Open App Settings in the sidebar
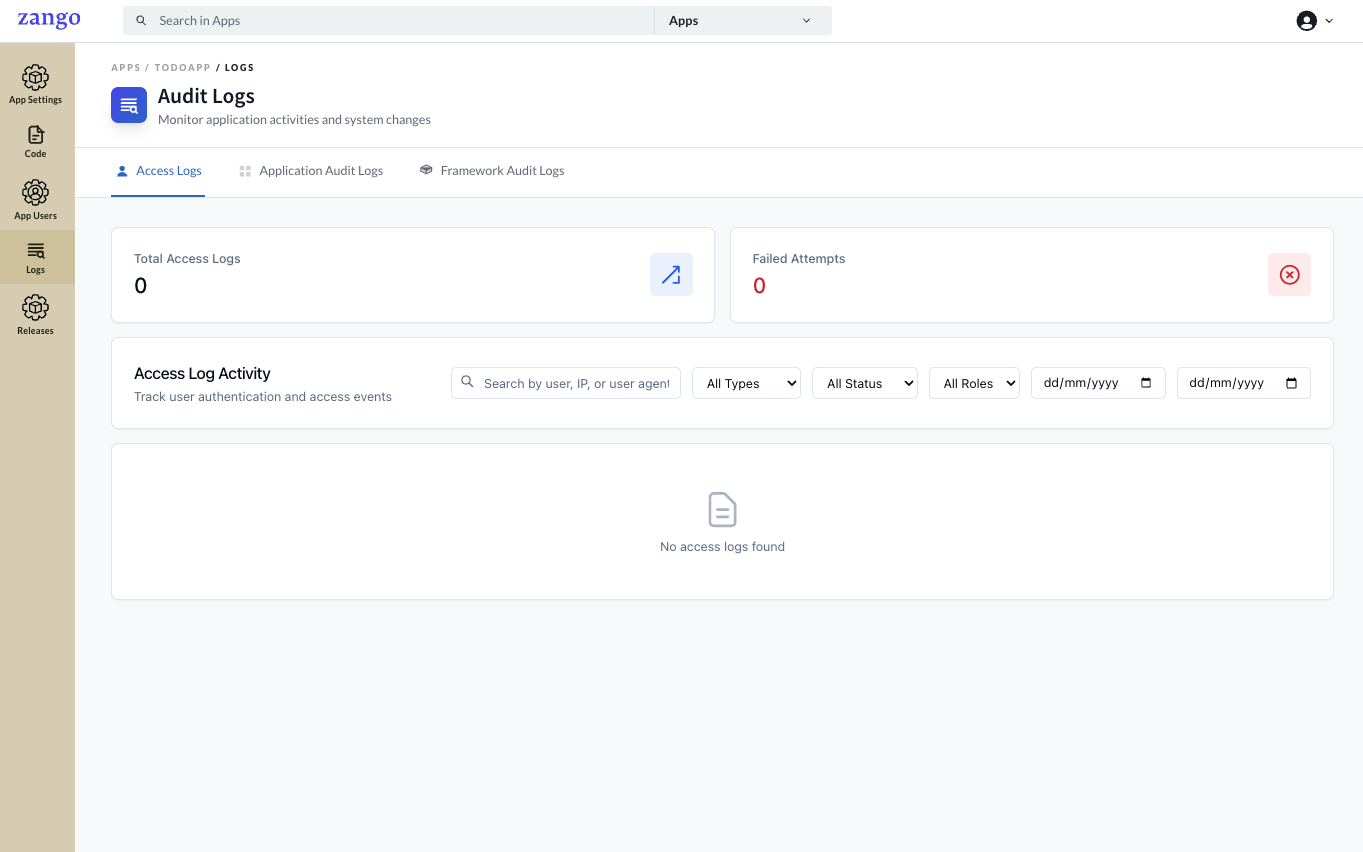The width and height of the screenshot is (1363, 852). tap(36, 85)
